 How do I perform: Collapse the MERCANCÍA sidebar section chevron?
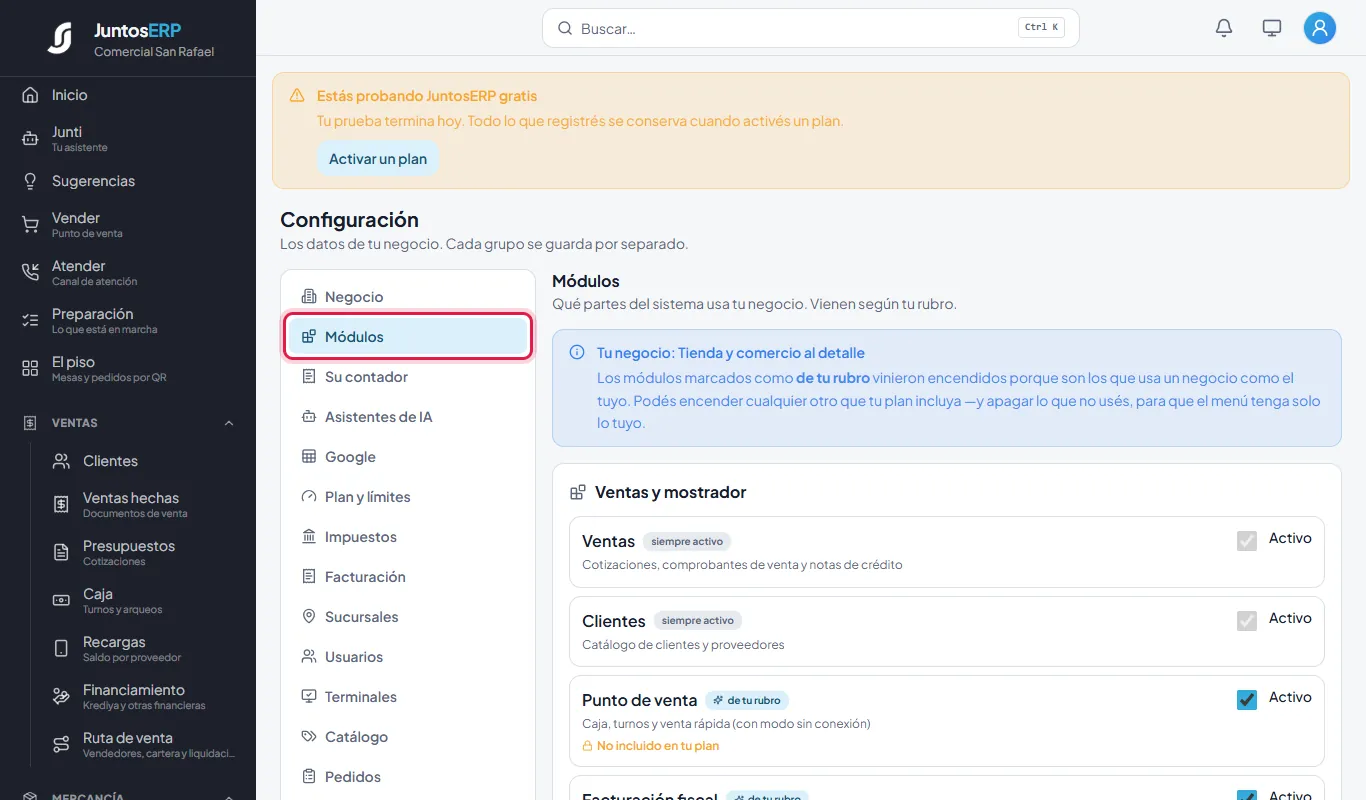click(x=229, y=796)
